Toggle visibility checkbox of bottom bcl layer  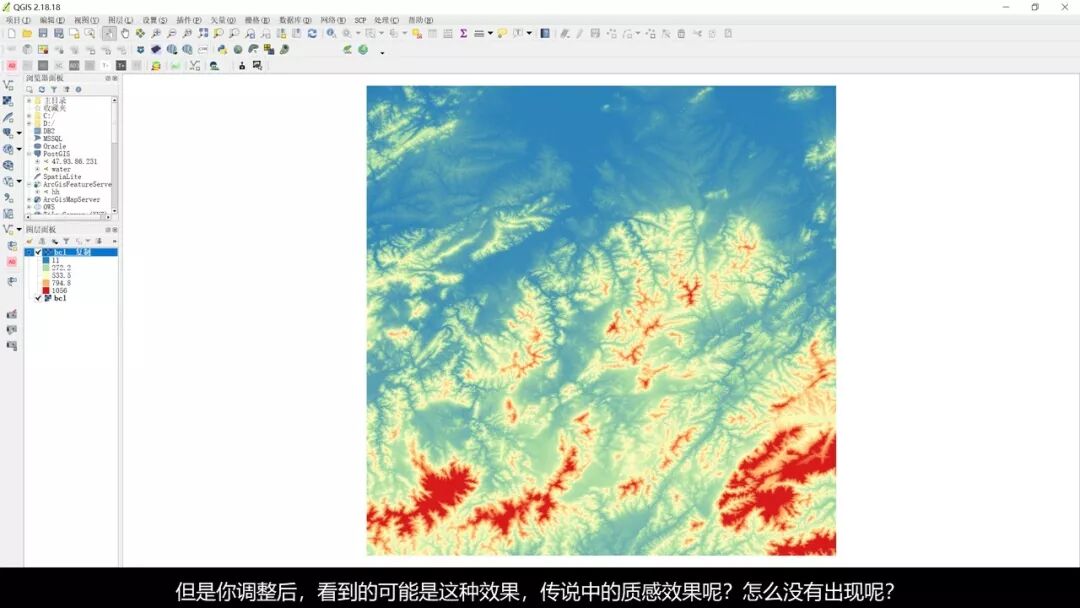pyautogui.click(x=39, y=298)
